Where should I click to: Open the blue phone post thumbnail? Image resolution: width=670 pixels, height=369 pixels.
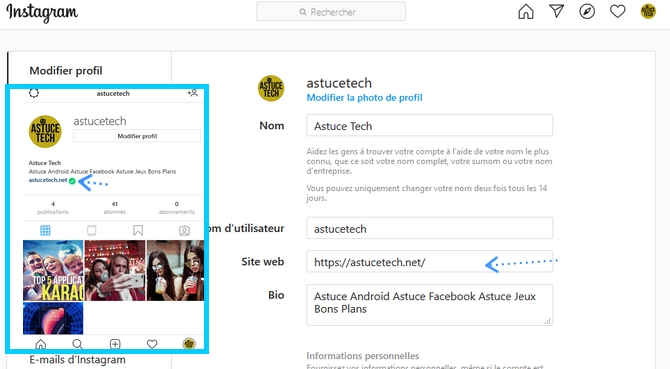point(53,318)
